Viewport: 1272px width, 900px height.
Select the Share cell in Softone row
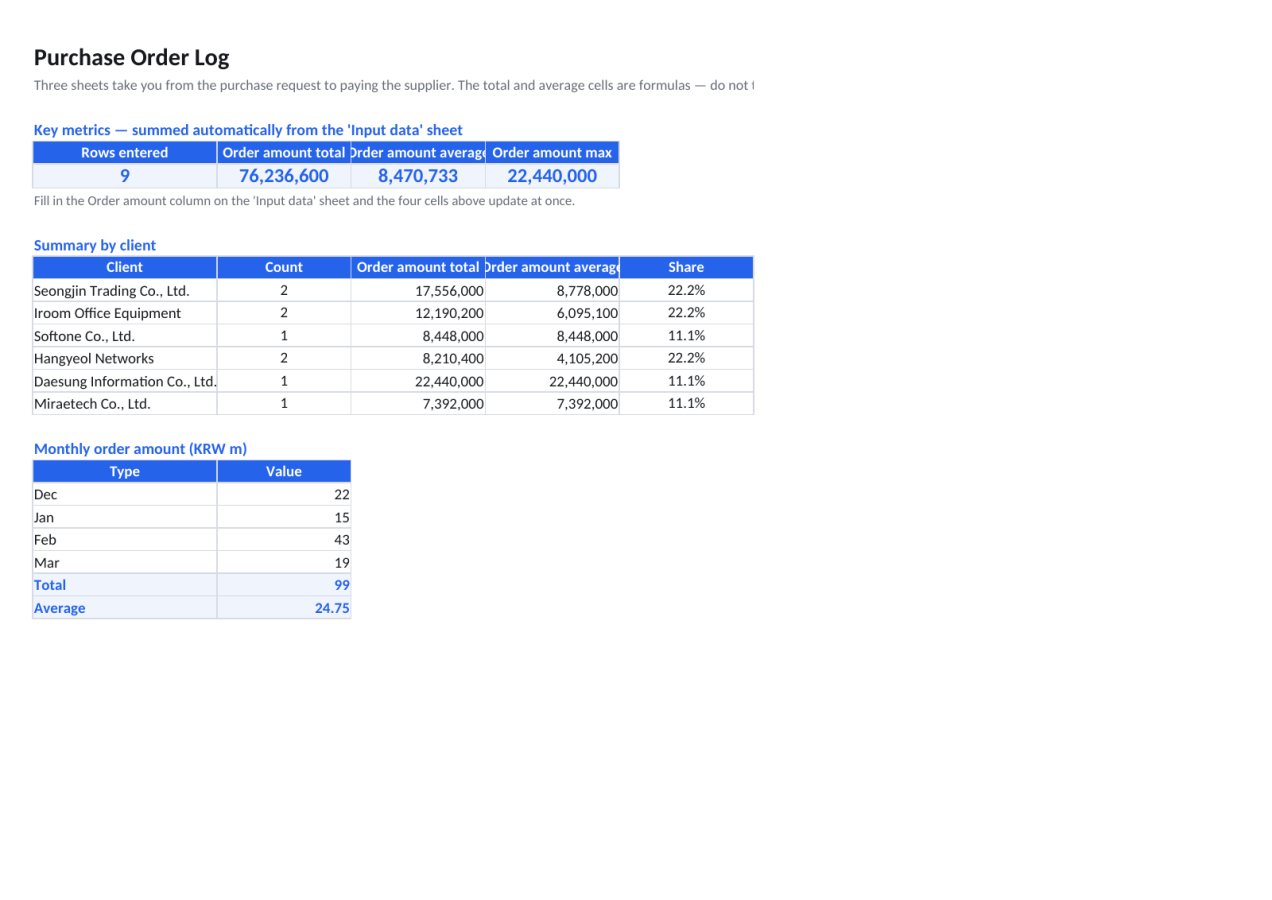point(686,336)
